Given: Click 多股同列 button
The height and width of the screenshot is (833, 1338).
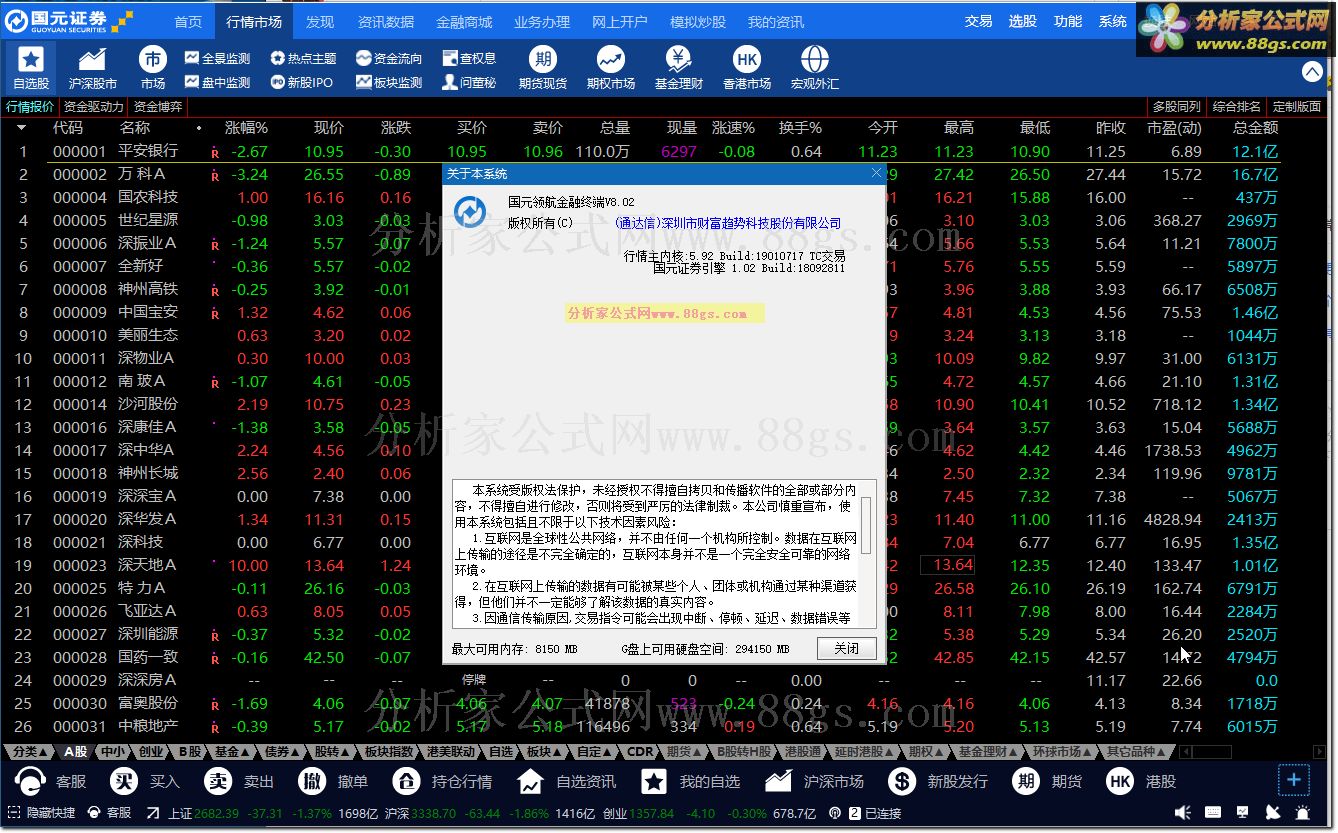Looking at the screenshot, I should tap(1176, 107).
